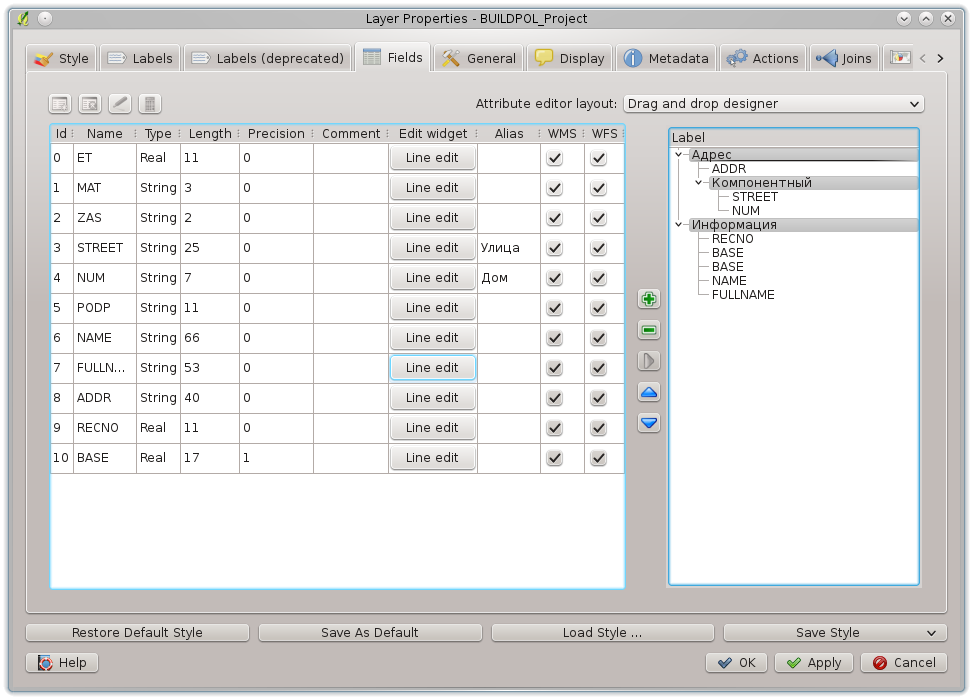Open Line edit widget for NAME field
The height and width of the screenshot is (700, 973).
pyautogui.click(x=432, y=338)
